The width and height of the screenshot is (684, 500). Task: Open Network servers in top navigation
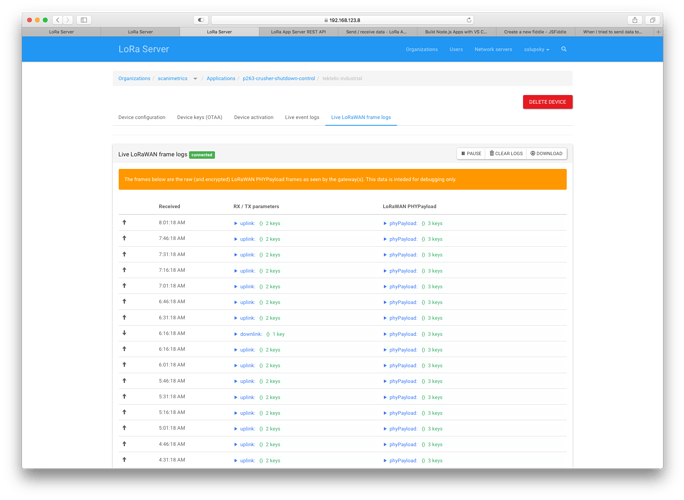pos(493,49)
